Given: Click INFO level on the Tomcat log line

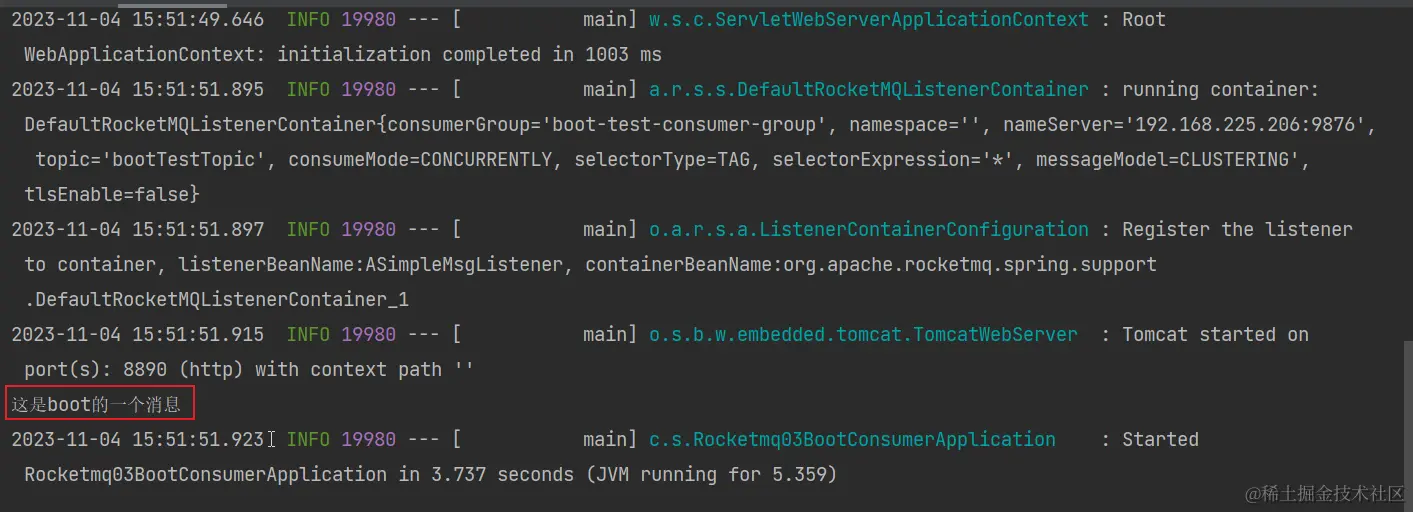Looking at the screenshot, I should pyautogui.click(x=308, y=334).
